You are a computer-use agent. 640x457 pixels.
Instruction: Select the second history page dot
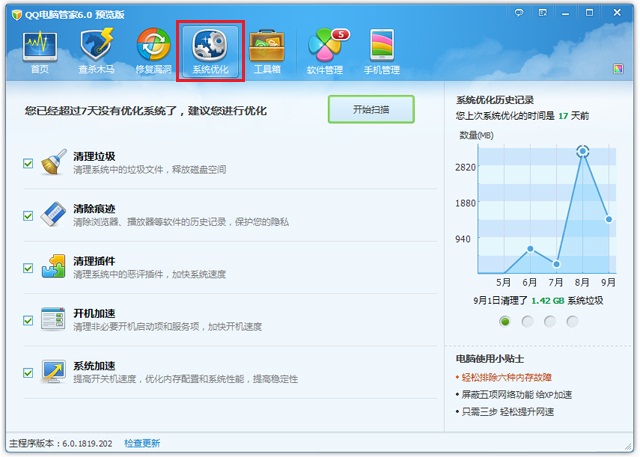[527, 322]
